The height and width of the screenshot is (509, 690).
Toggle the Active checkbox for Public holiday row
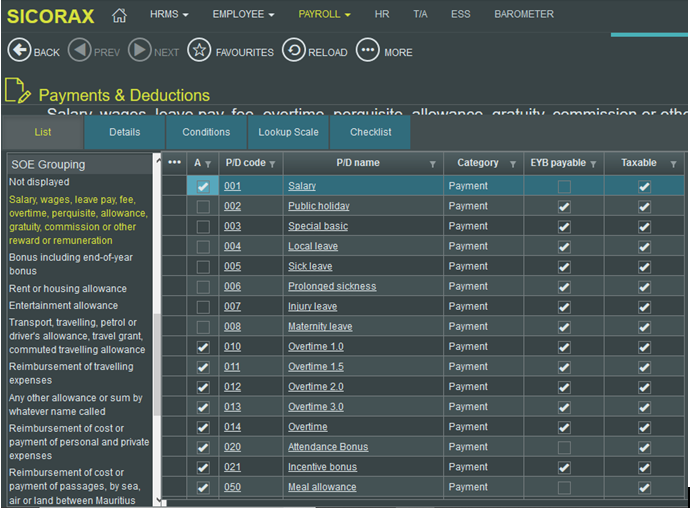[x=203, y=206]
